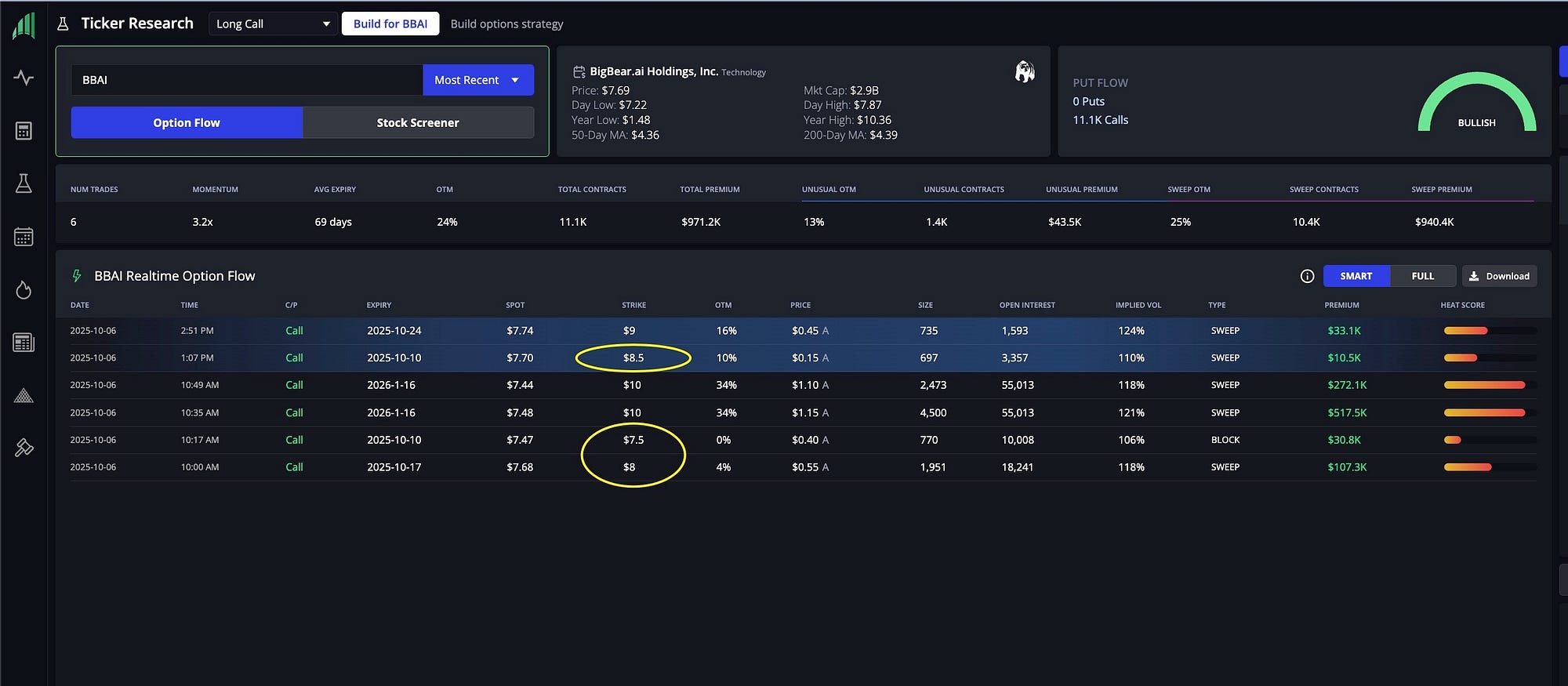
Task: Click the Call label in the 10:00 AM row
Action: click(x=294, y=467)
